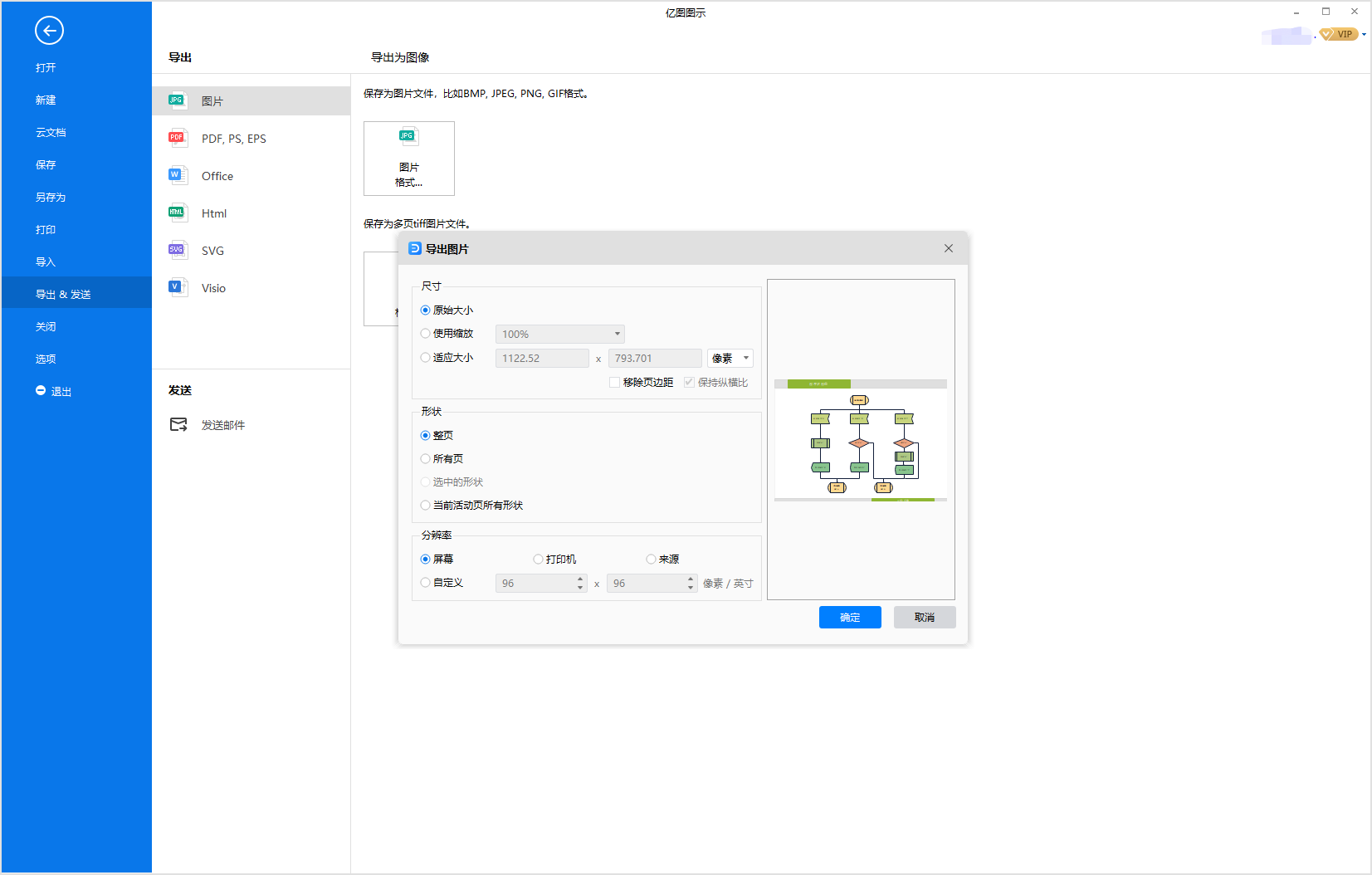Screen dimensions: 1372x875
Task: Select the PDF, PS, EPS export type
Action: pyautogui.click(x=251, y=139)
